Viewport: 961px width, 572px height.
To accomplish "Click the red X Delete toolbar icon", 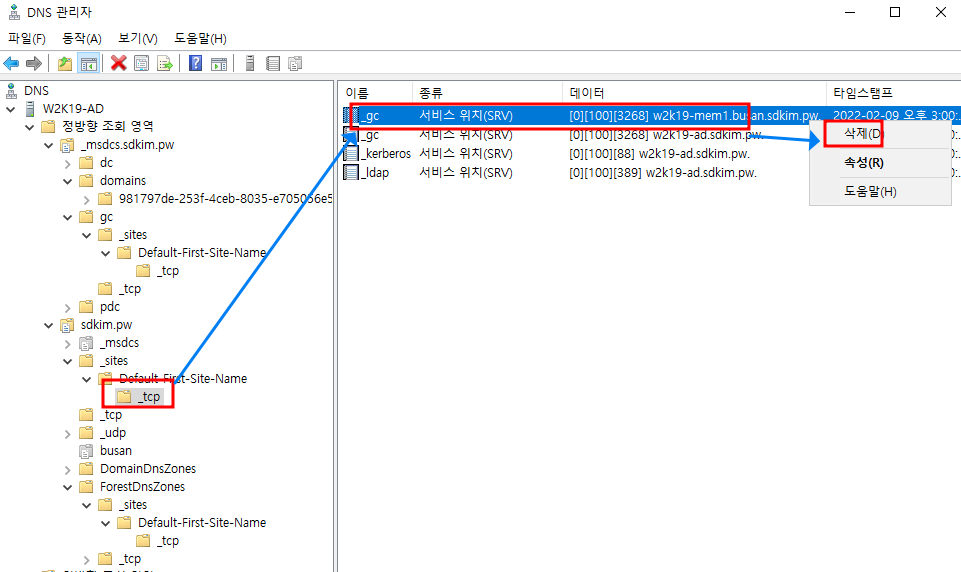I will [x=118, y=63].
